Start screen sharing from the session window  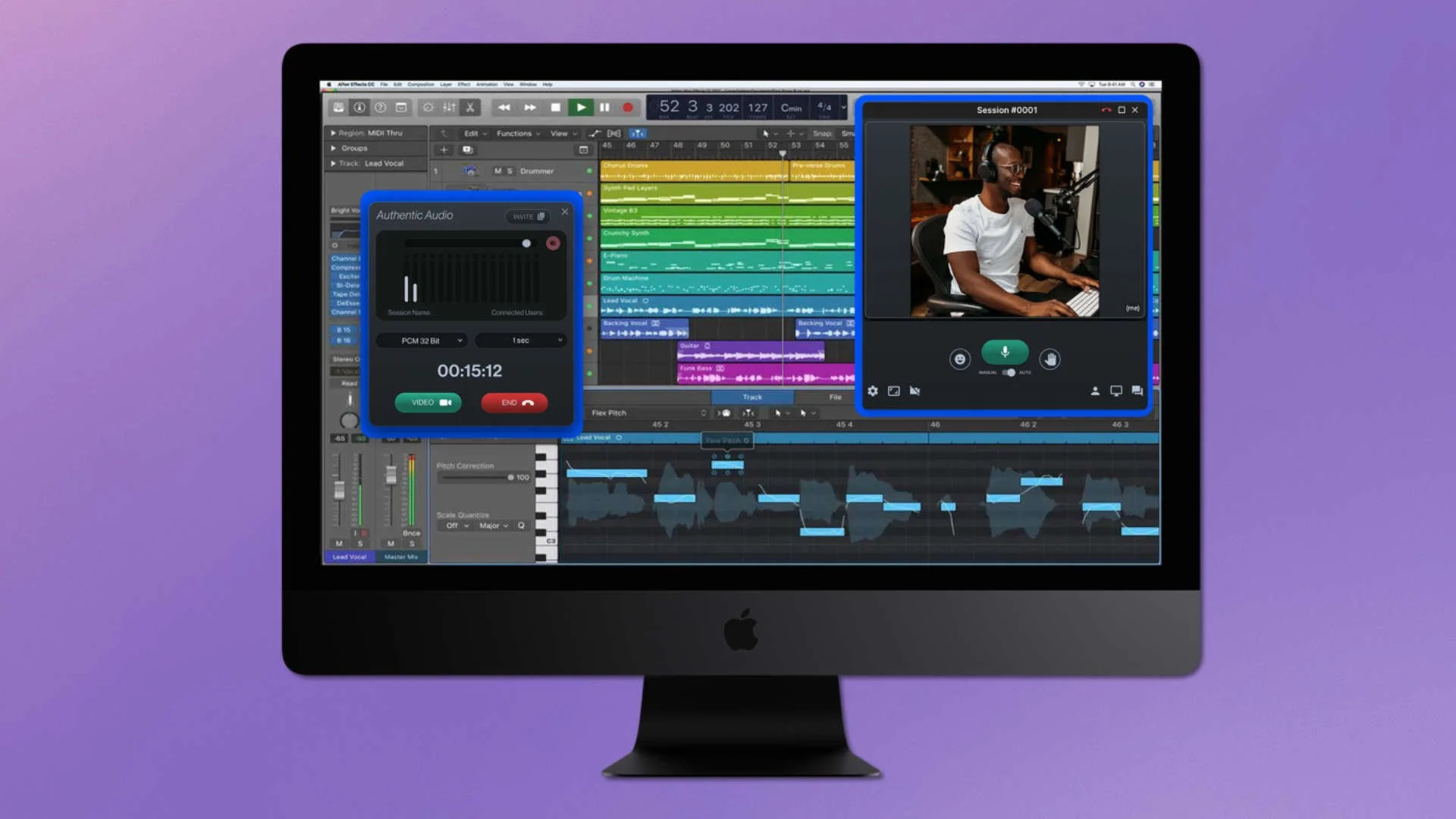tap(1116, 391)
